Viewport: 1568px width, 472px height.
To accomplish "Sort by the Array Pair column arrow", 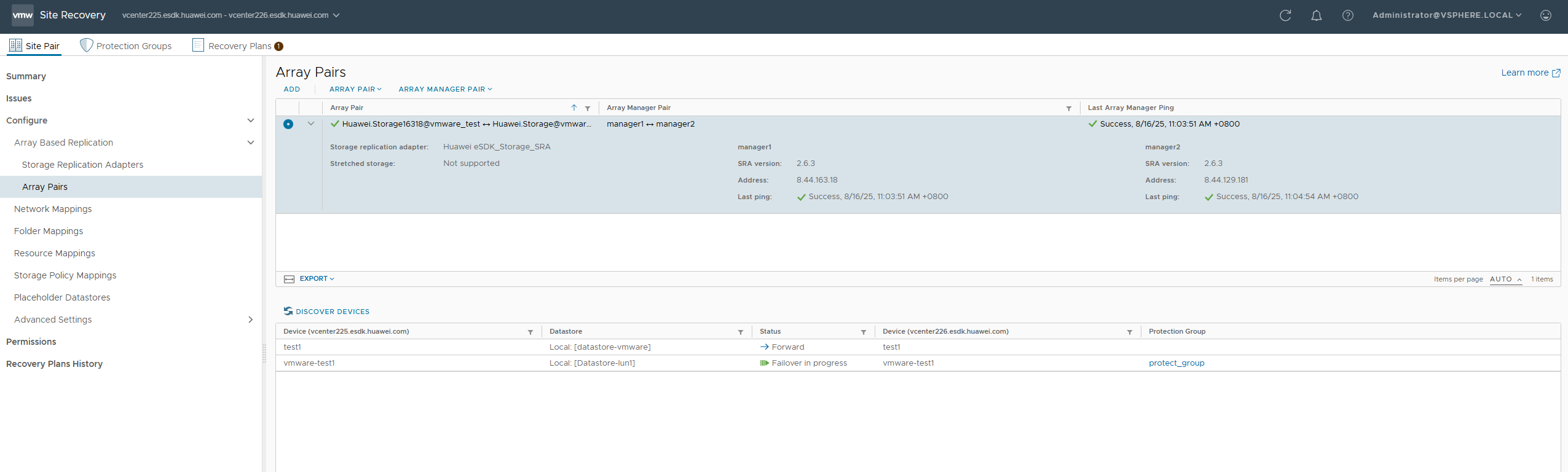I will 574,108.
